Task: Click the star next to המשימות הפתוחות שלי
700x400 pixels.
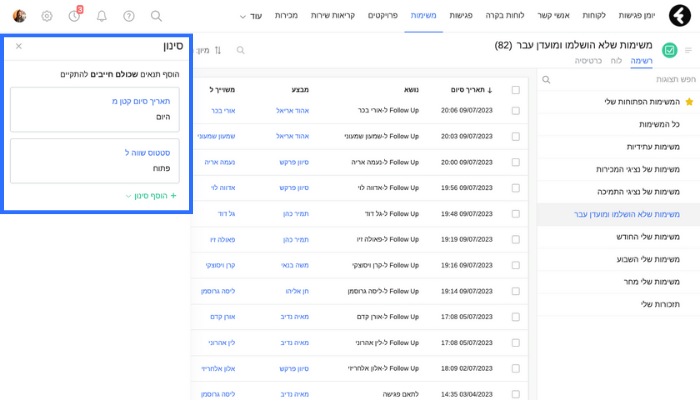Action: 689,102
